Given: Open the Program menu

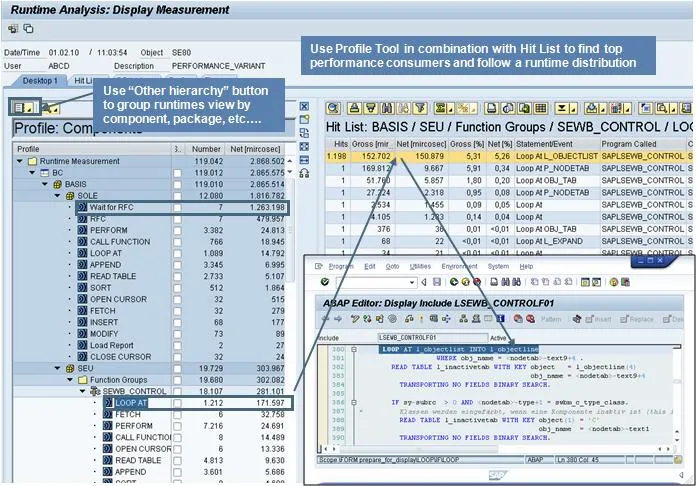Looking at the screenshot, I should coord(340,266).
